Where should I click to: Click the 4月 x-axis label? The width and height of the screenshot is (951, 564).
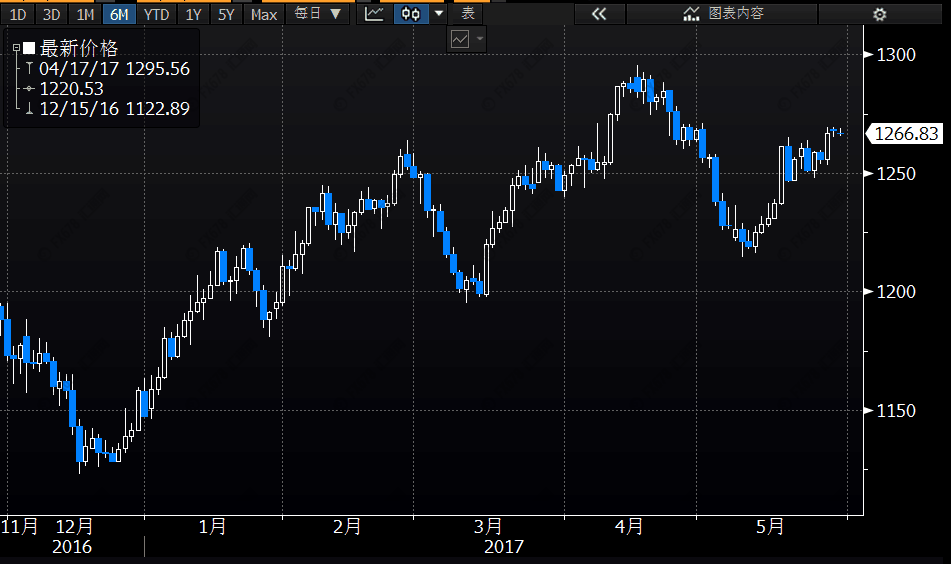(x=629, y=526)
